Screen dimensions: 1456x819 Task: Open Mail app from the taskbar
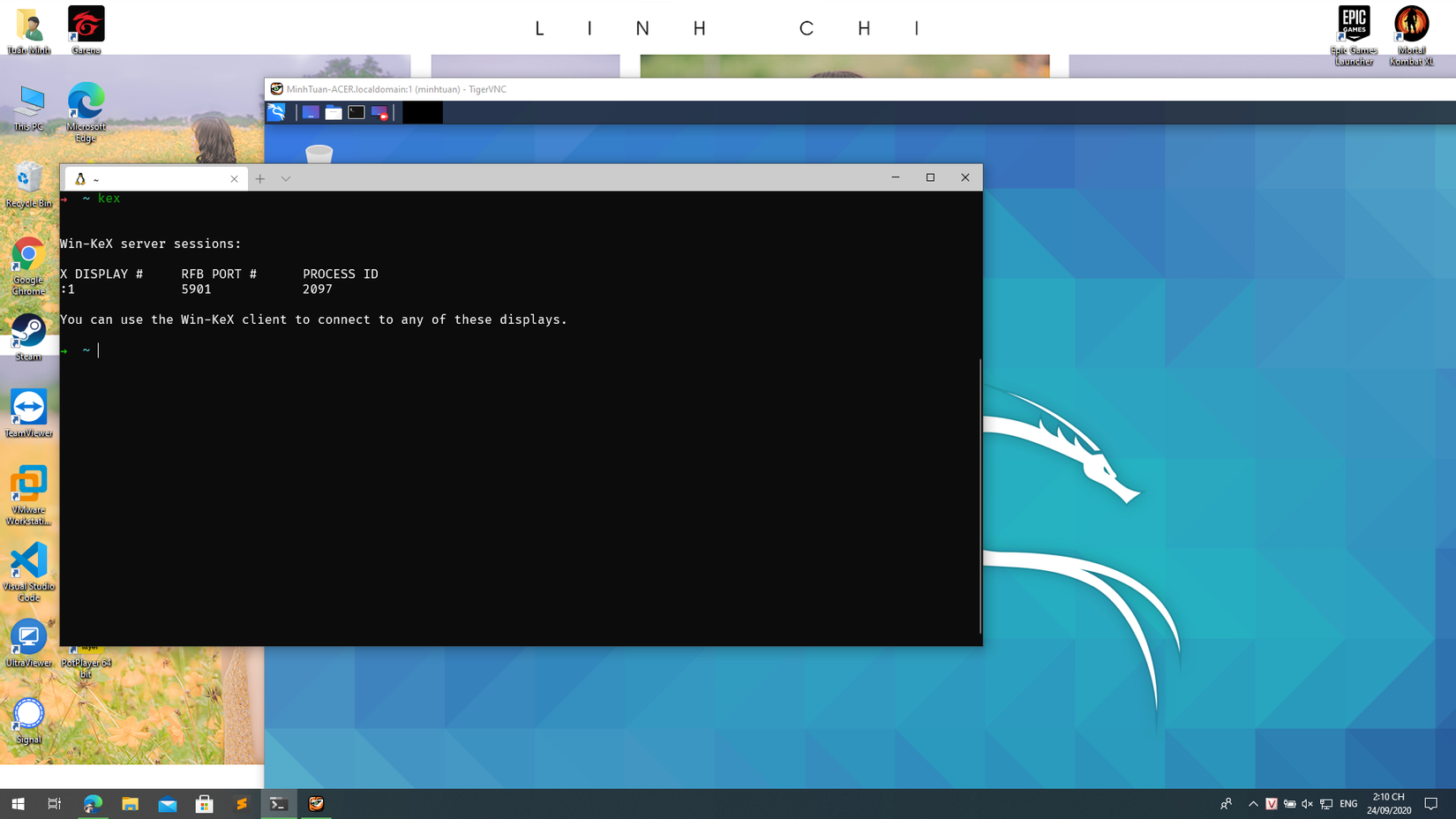pos(167,804)
